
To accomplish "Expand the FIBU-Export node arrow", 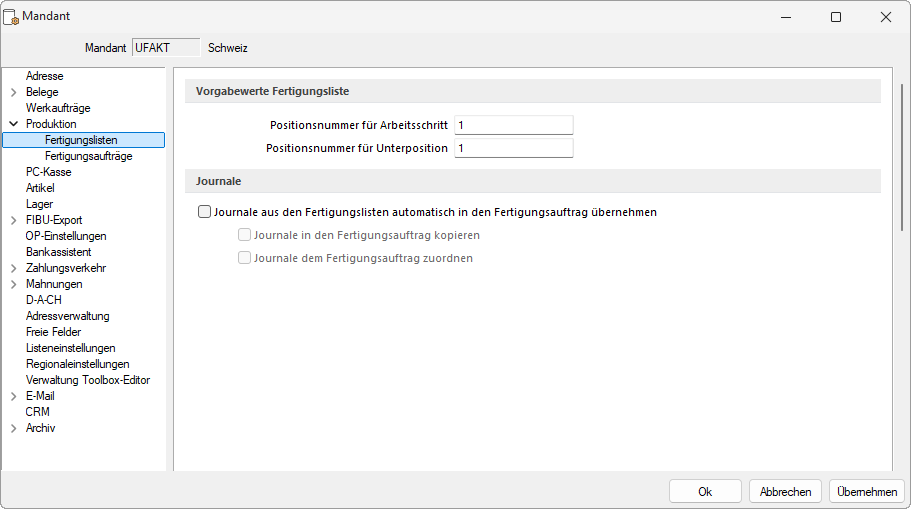I will (x=13, y=220).
